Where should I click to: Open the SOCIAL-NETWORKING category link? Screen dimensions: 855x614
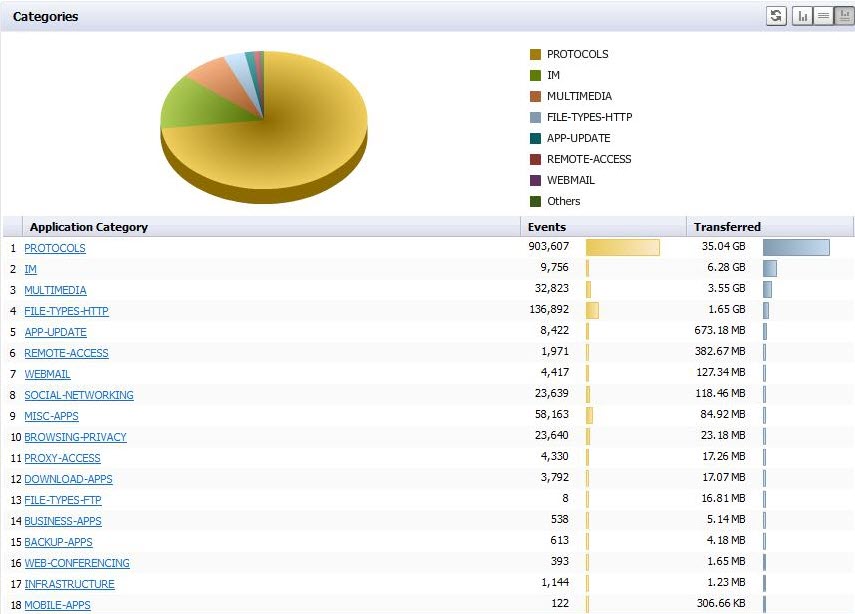(x=79, y=395)
